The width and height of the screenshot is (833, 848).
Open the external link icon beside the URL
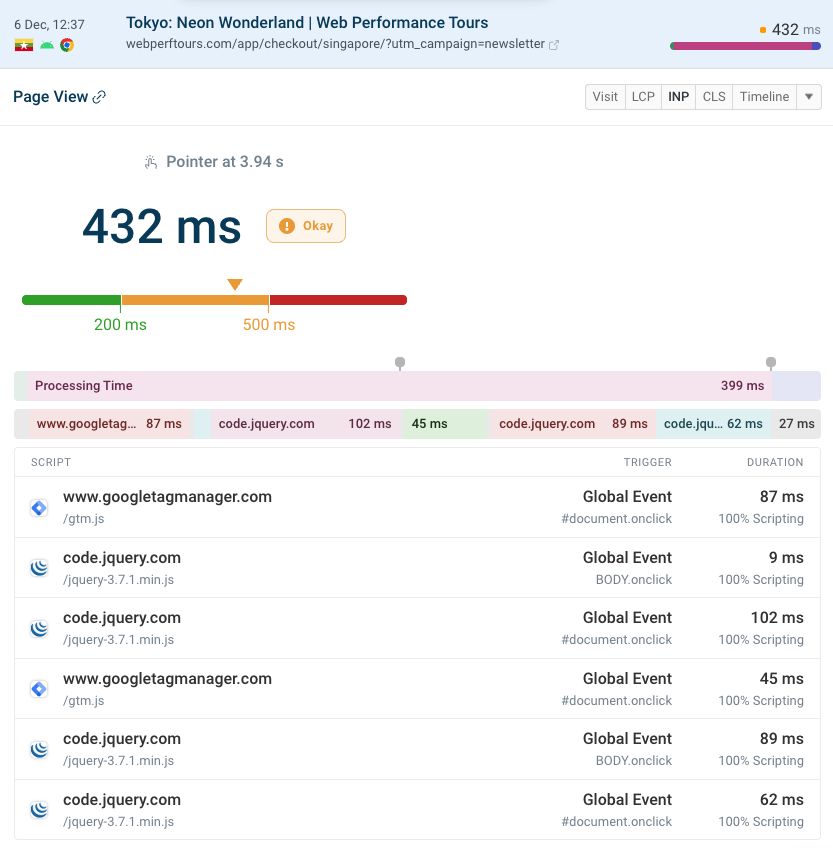(554, 44)
